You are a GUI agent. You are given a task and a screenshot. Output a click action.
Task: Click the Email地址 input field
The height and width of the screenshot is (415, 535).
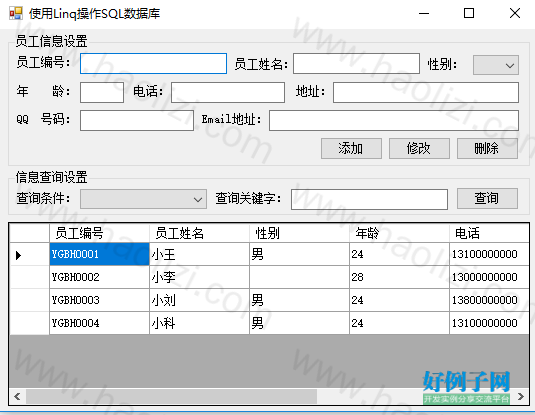point(393,120)
